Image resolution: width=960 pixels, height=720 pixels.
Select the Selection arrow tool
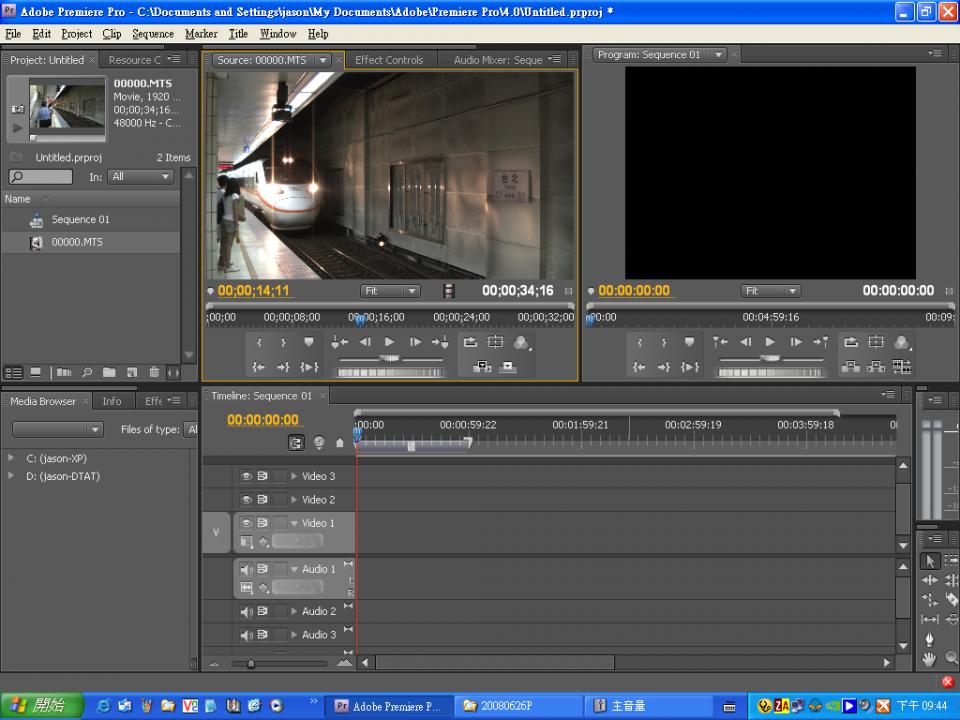(x=929, y=561)
